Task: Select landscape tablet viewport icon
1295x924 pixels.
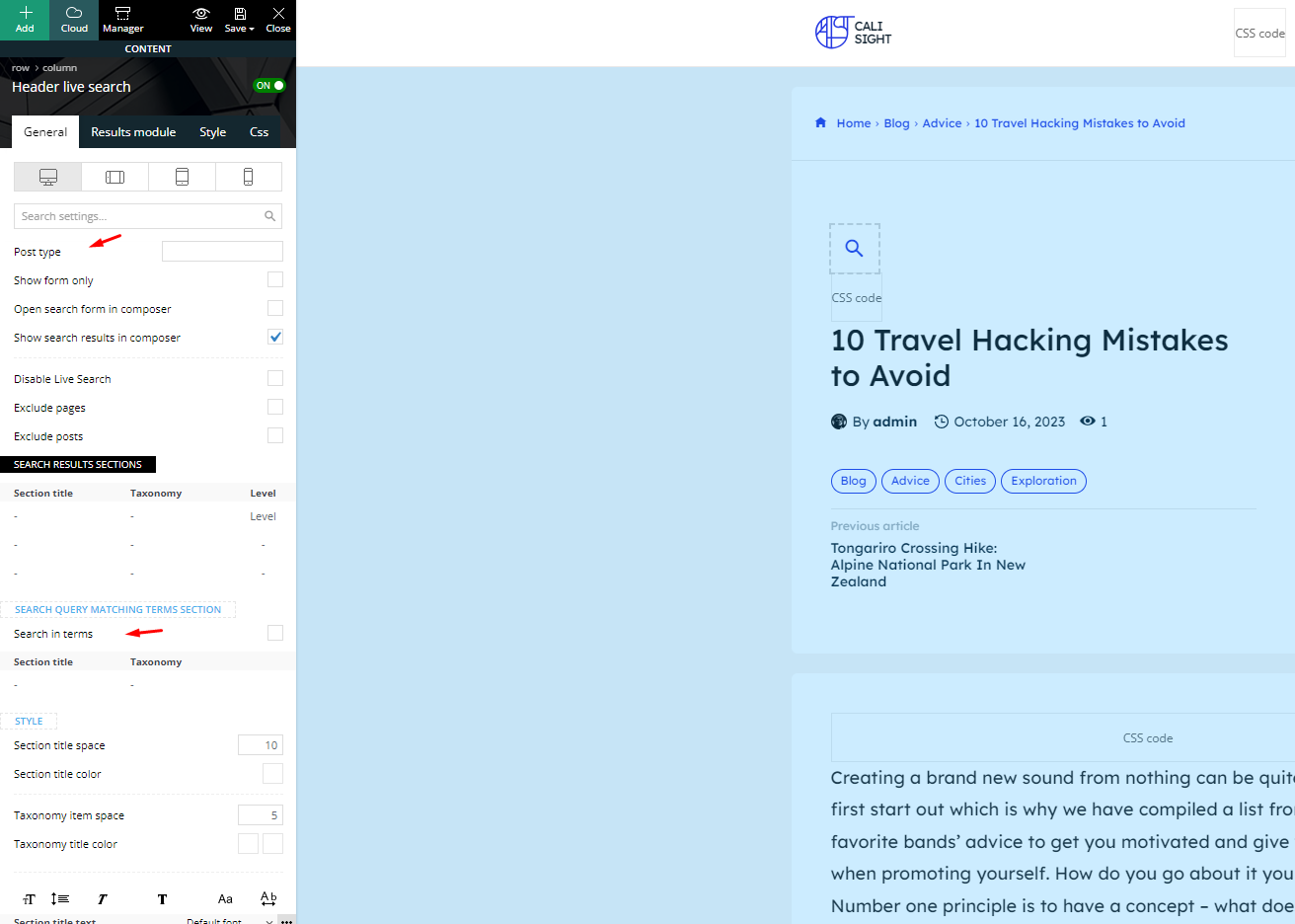Action: (x=115, y=177)
